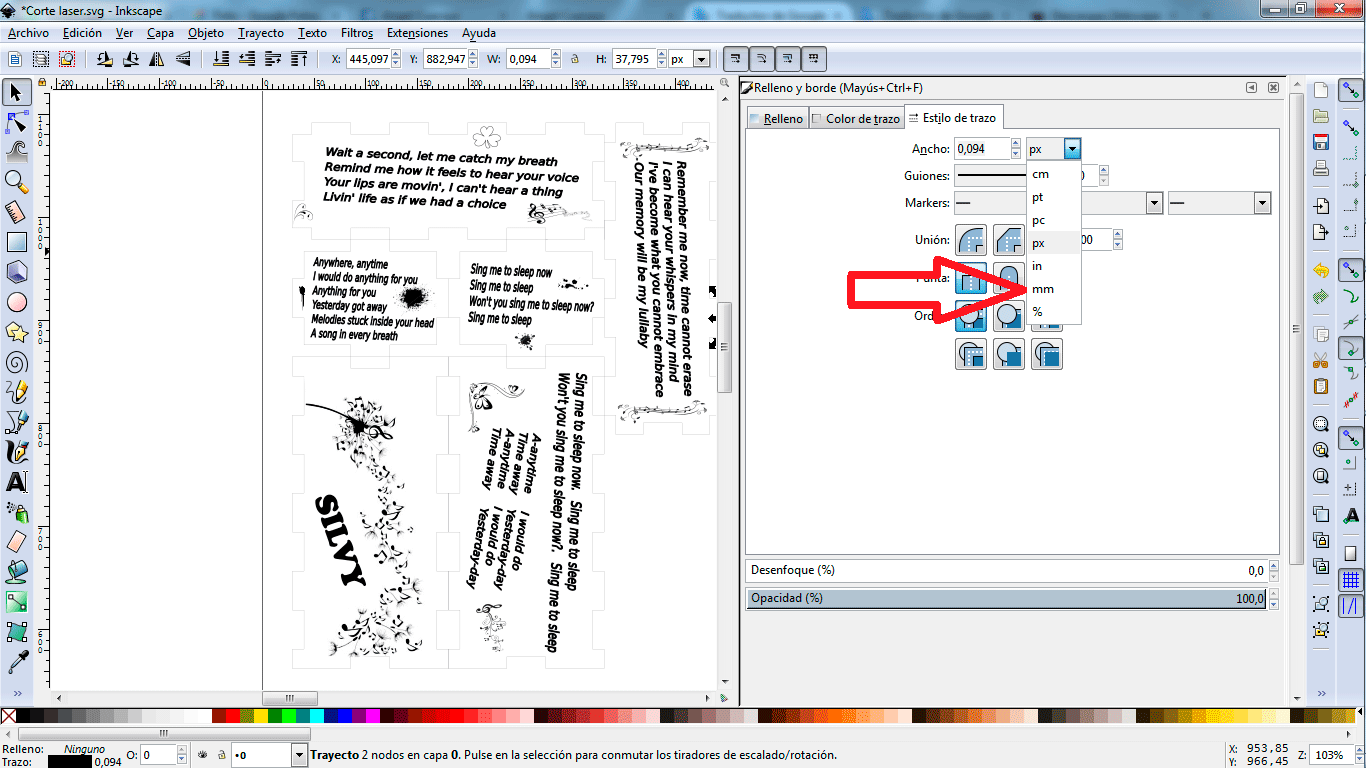Click the X coordinate input field

point(368,59)
